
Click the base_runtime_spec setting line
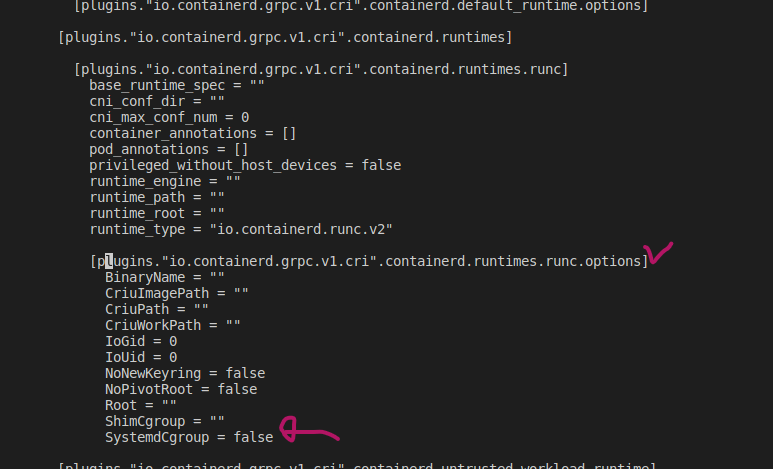[177, 85]
